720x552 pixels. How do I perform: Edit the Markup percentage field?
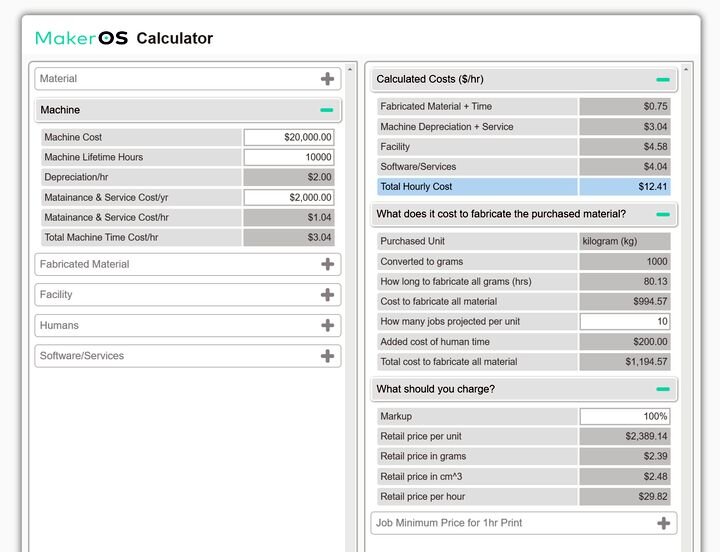tap(624, 417)
